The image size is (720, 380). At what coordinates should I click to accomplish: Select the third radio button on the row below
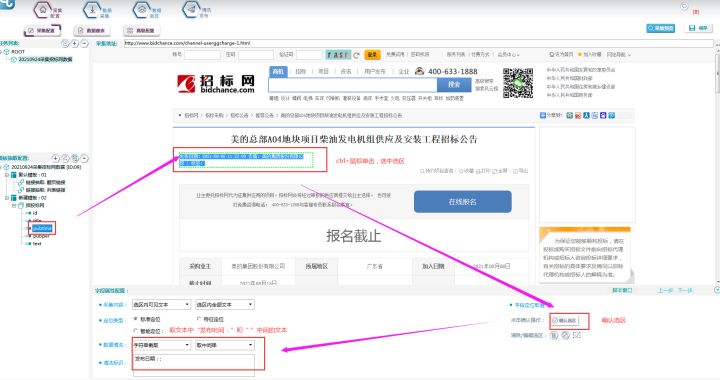pyautogui.click(x=135, y=330)
